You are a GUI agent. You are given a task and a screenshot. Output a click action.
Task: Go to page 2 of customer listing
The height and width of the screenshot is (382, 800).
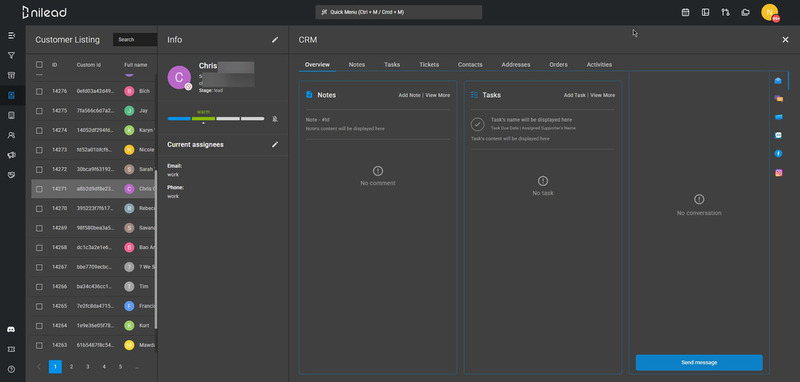pos(71,367)
